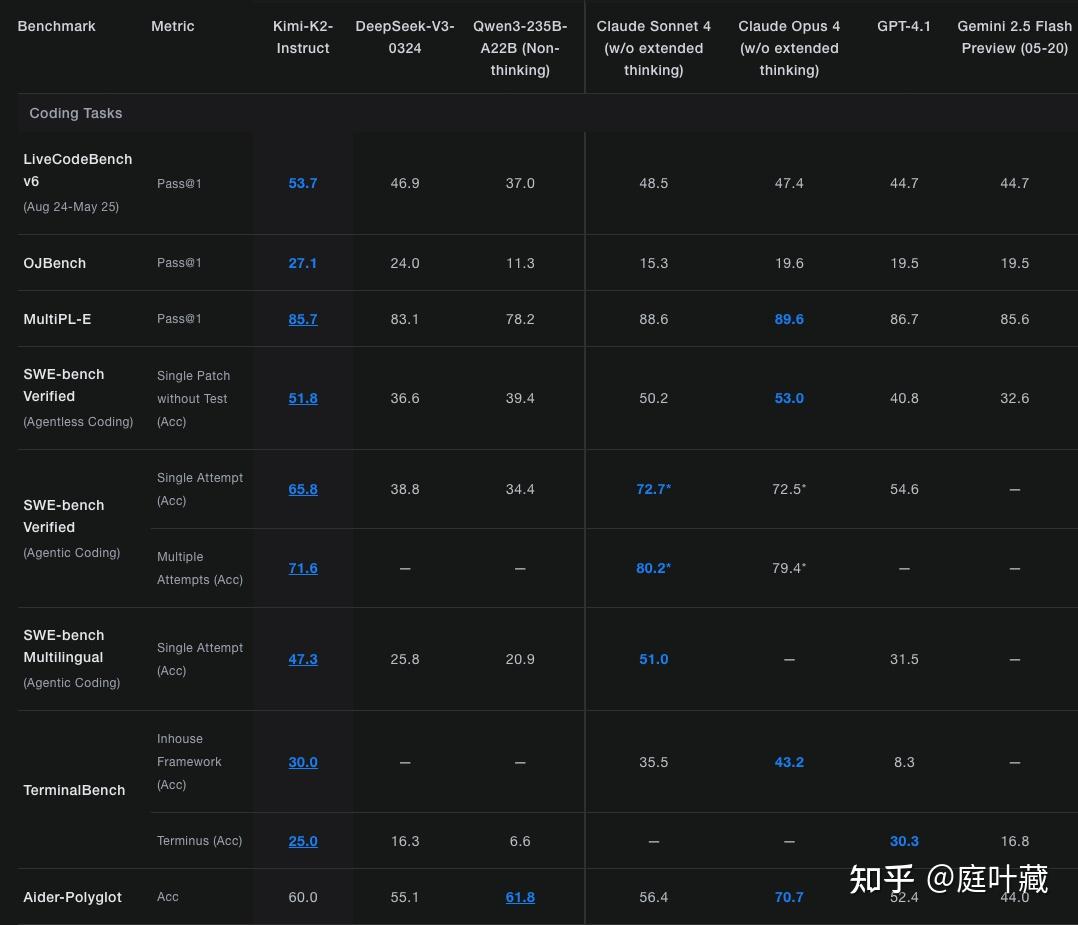Click the underlined 30.0 TerminalBench score
The width and height of the screenshot is (1078, 925).
(302, 762)
